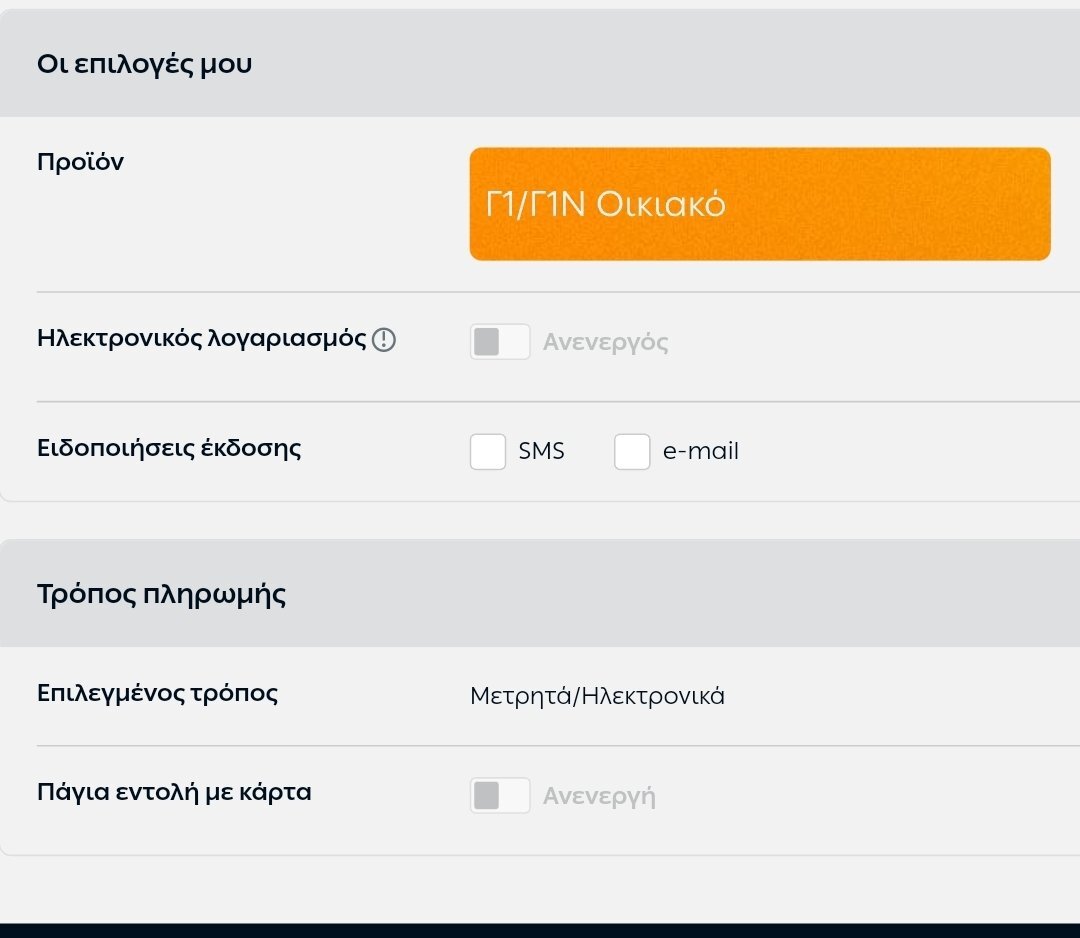Click the Ανενεργός status text
The width and height of the screenshot is (1080, 938).
click(x=605, y=342)
